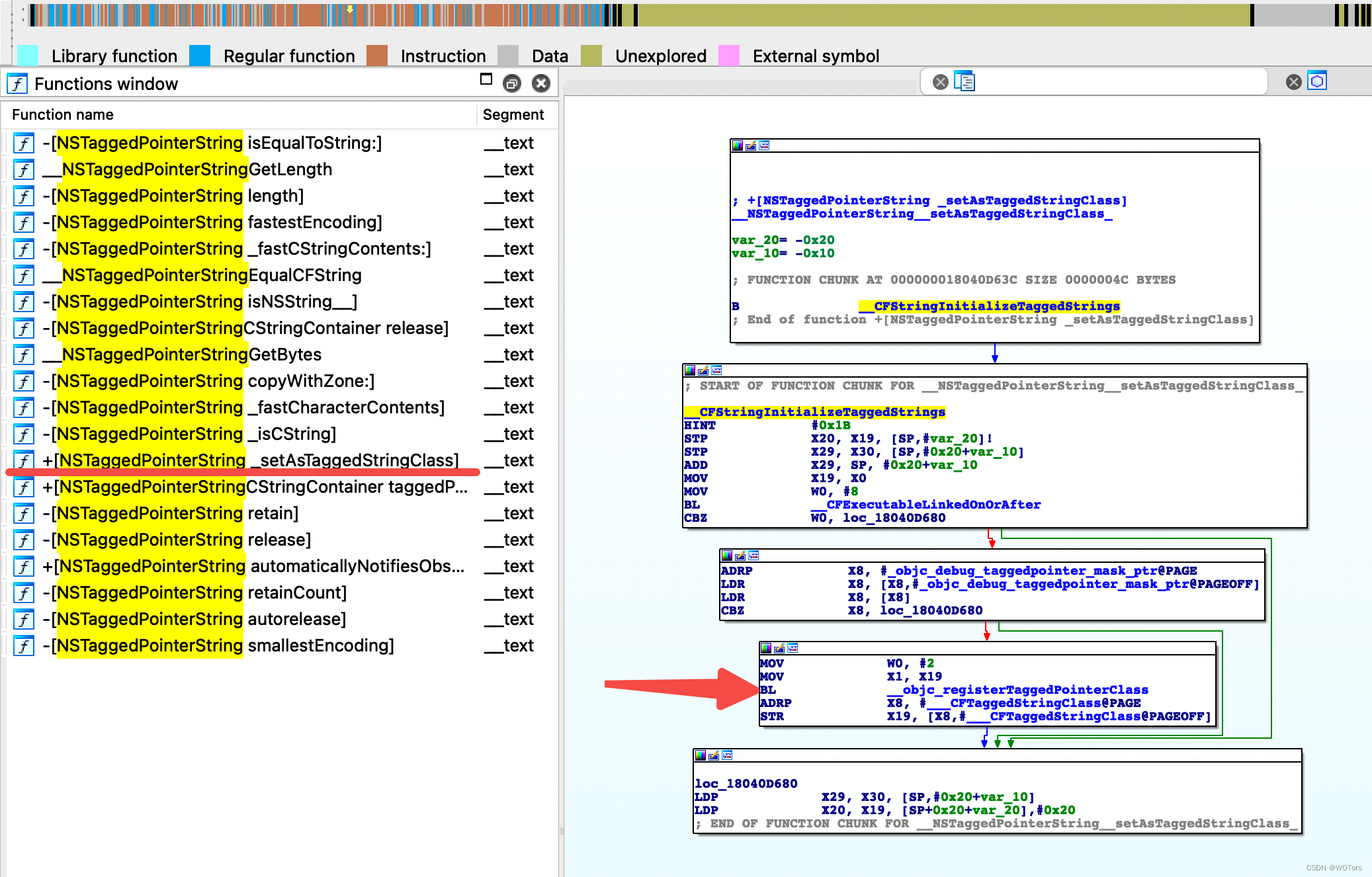Click node color icon in loc_18040D680 block
The width and height of the screenshot is (1372, 877).
701,755
